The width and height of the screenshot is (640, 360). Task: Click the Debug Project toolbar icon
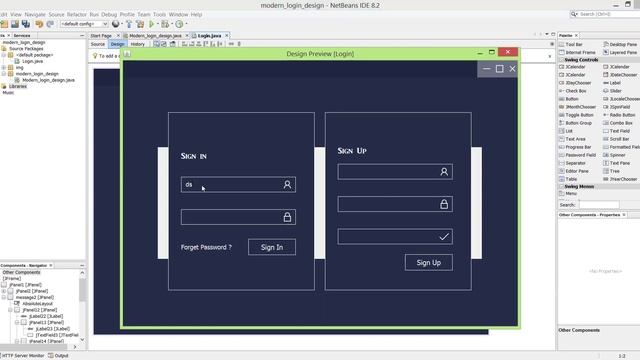[x=165, y=24]
